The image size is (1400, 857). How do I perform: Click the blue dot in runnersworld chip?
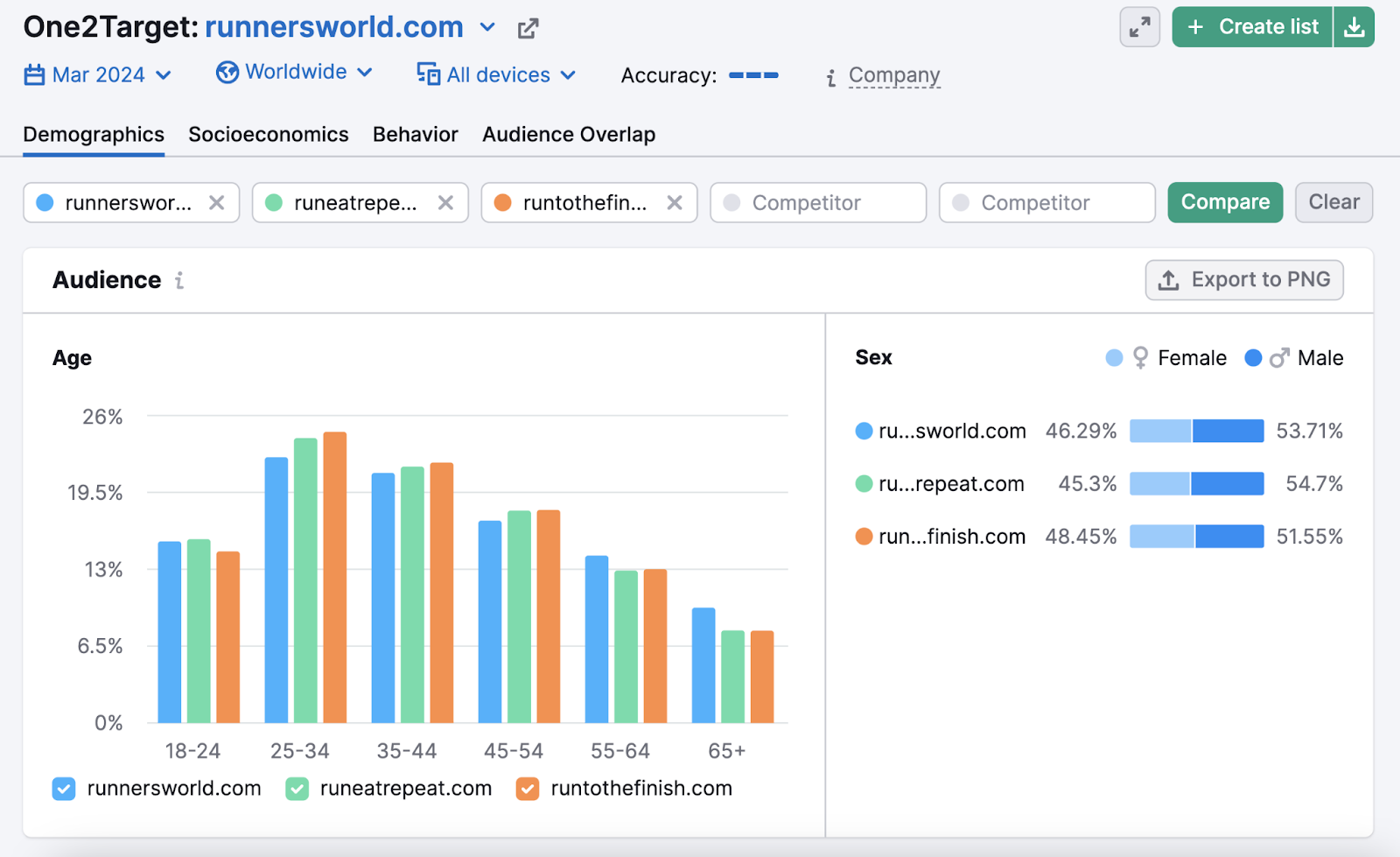(x=45, y=203)
